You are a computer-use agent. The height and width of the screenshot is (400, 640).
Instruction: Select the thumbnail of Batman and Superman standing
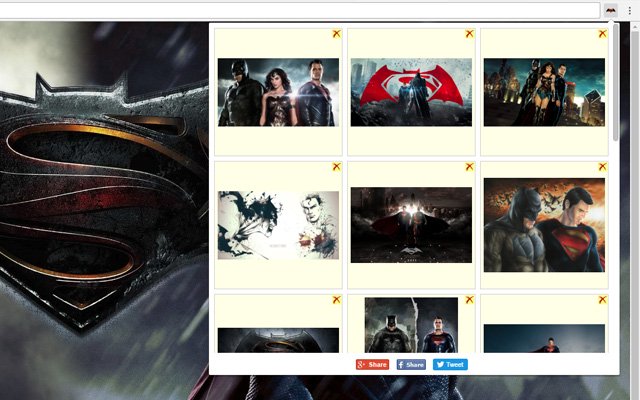(411, 325)
